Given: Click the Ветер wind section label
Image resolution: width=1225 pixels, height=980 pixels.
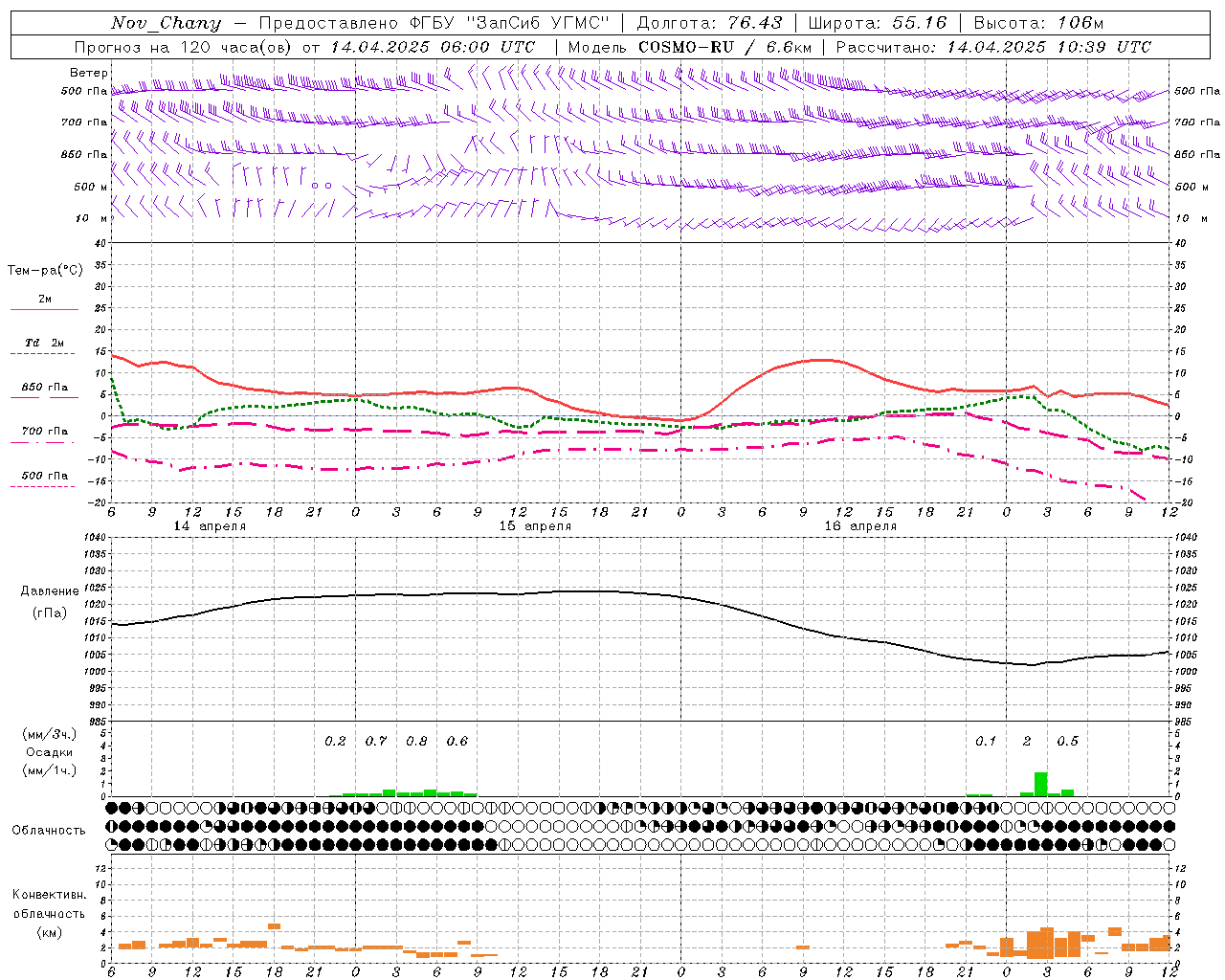Looking at the screenshot, I should pos(88,73).
